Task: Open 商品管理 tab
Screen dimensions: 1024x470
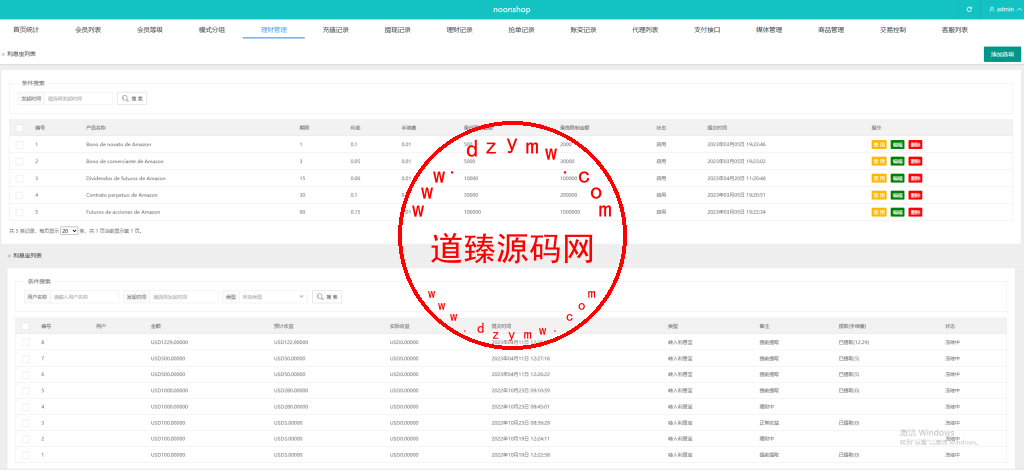Action: [x=831, y=30]
